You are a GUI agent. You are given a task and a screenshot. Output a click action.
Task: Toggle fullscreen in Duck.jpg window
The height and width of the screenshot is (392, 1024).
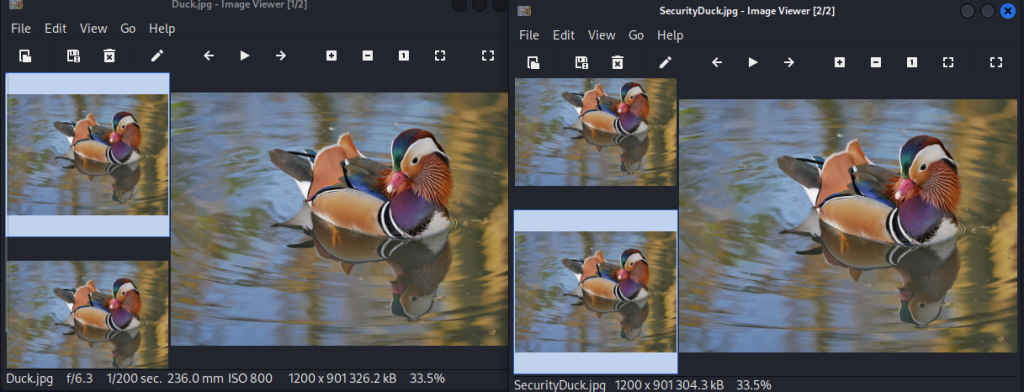coord(487,56)
